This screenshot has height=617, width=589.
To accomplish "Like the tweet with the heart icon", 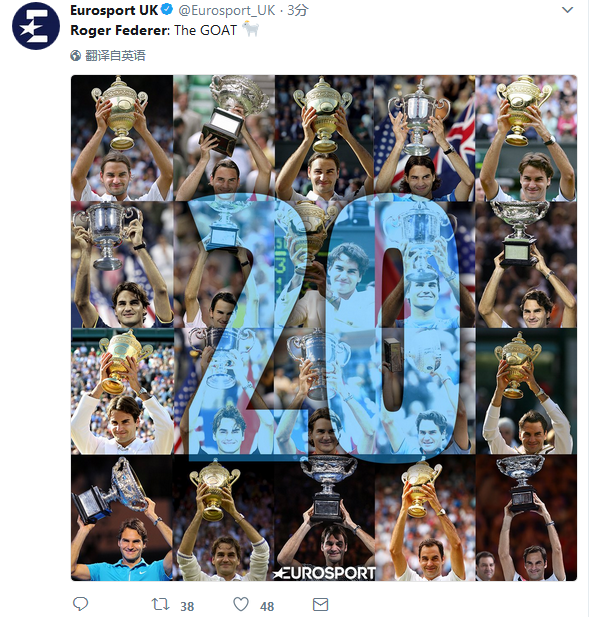I will (241, 604).
